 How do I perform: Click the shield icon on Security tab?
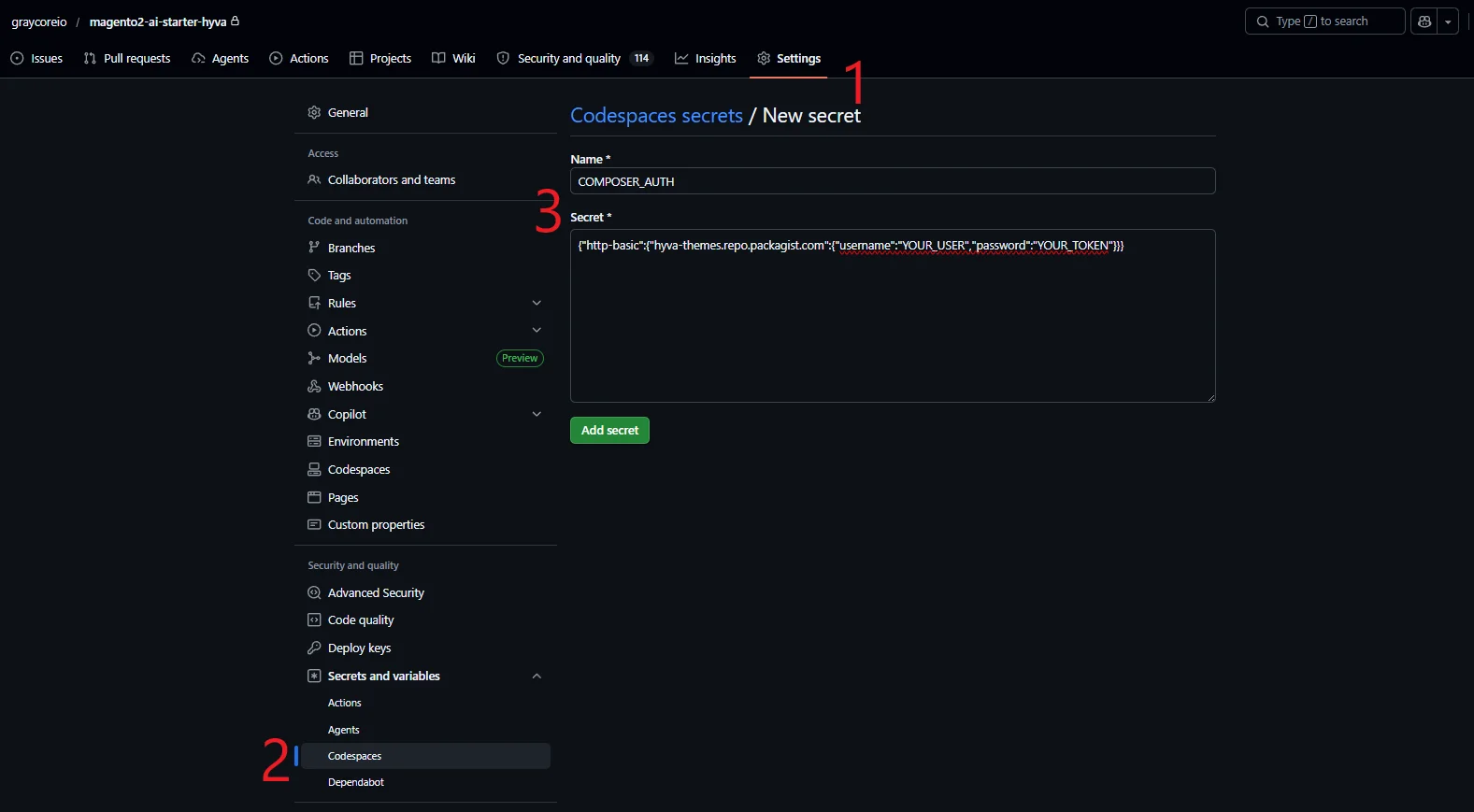tap(503, 58)
